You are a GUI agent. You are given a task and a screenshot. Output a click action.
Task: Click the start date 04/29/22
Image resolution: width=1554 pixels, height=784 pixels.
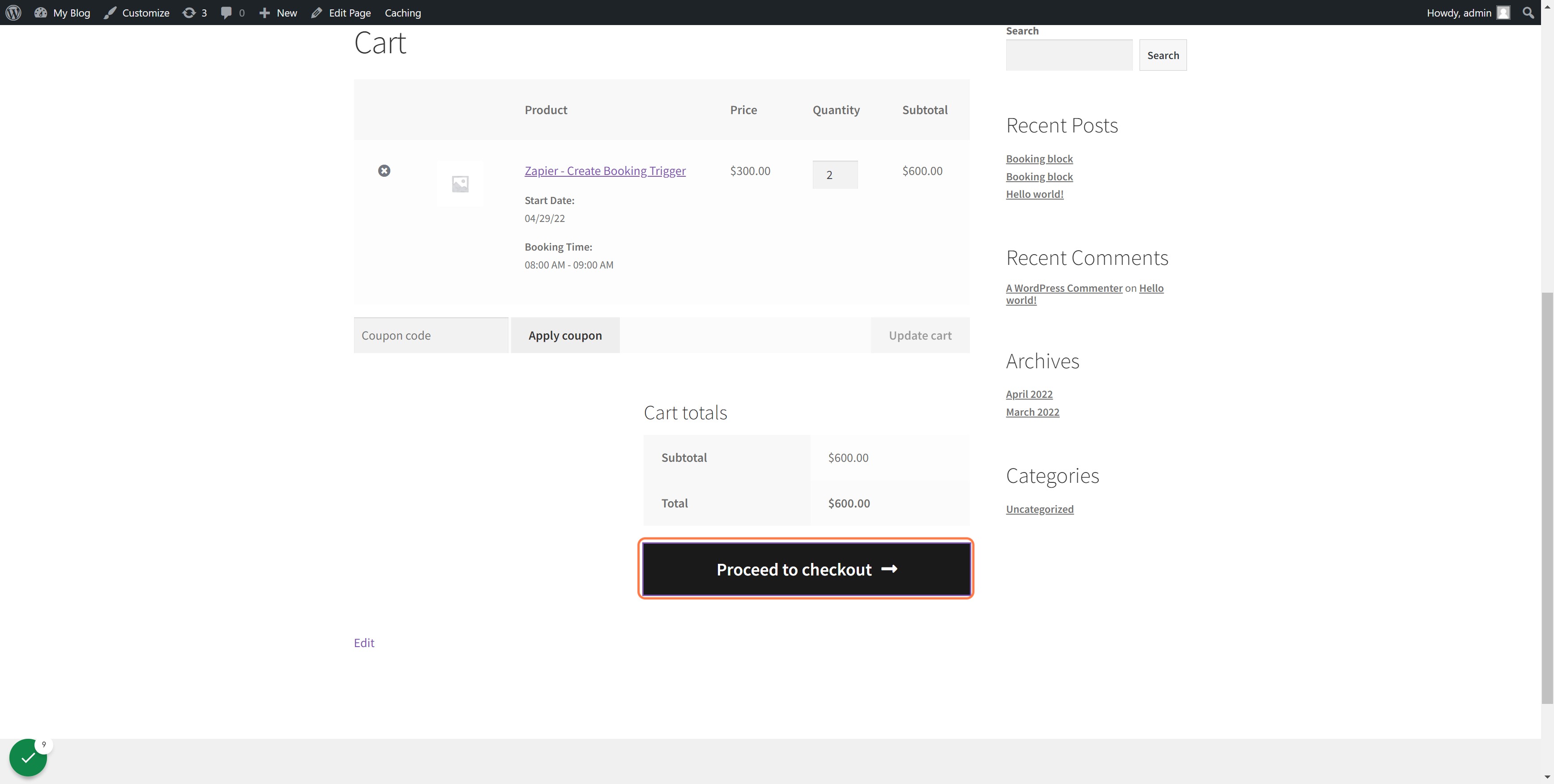[545, 218]
